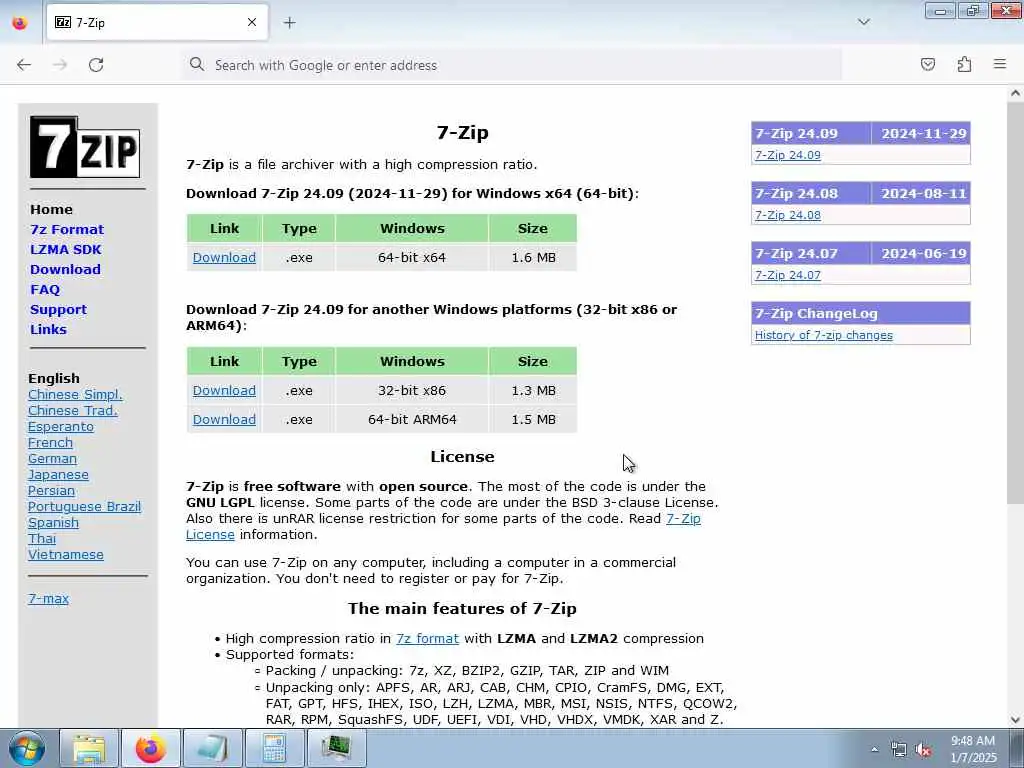Open a new tab with the plus icon

pyautogui.click(x=289, y=23)
